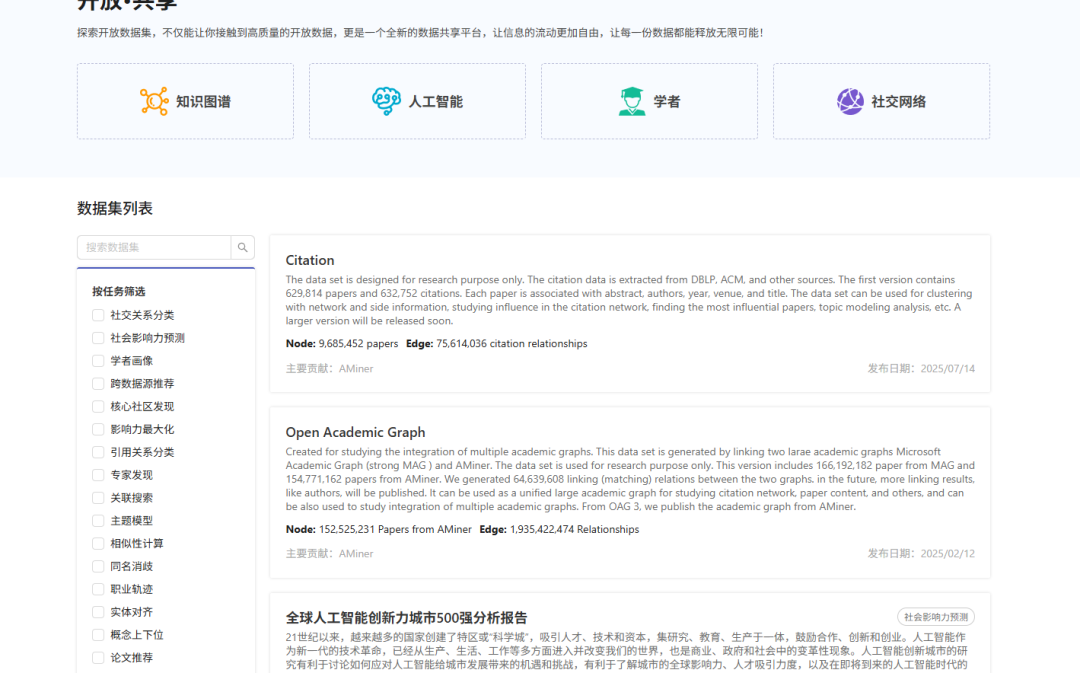Enable the 职业轨迹 filter
1080x673 pixels.
click(98, 589)
